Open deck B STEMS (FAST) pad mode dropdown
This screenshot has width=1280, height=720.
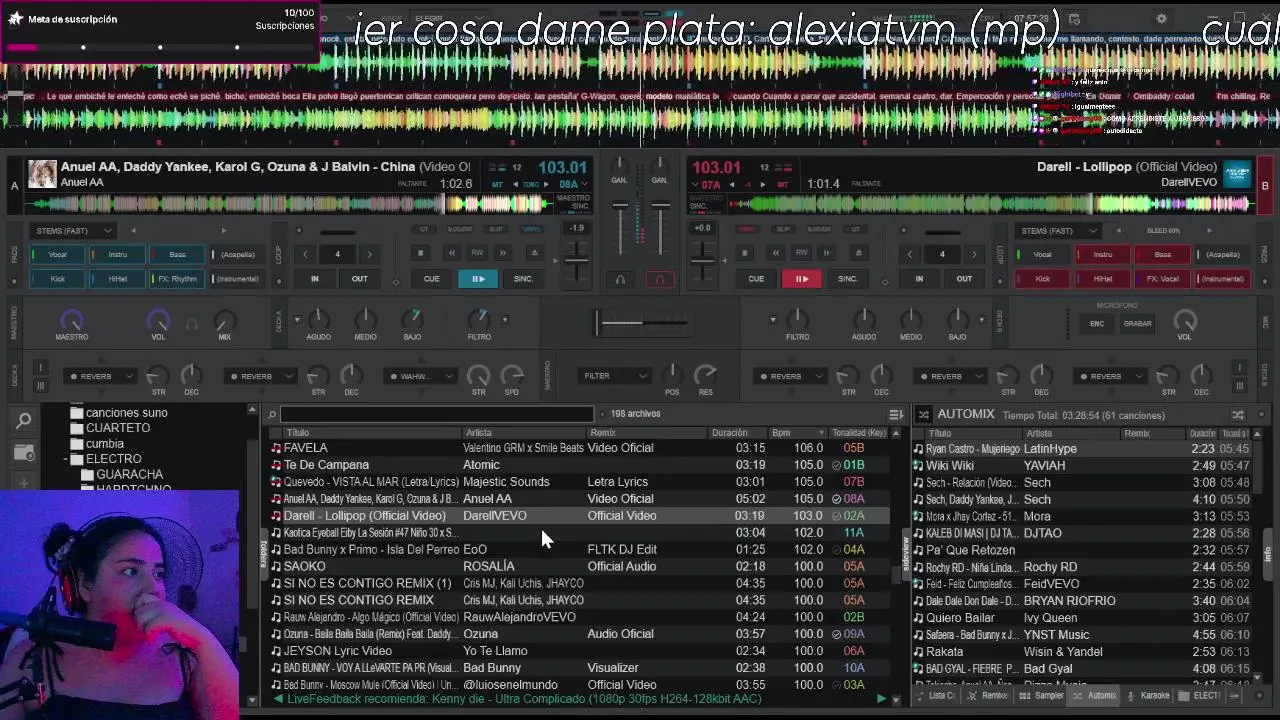(x=1058, y=231)
